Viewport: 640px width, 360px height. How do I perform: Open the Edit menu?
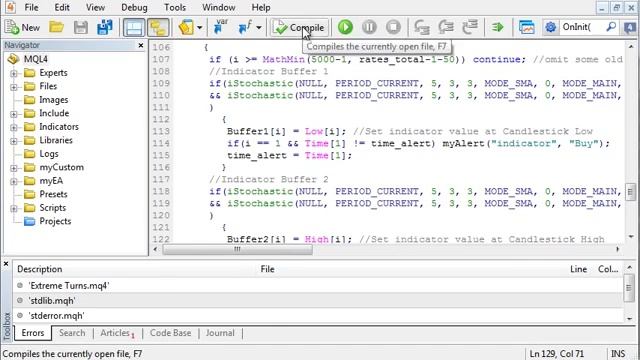click(62, 7)
